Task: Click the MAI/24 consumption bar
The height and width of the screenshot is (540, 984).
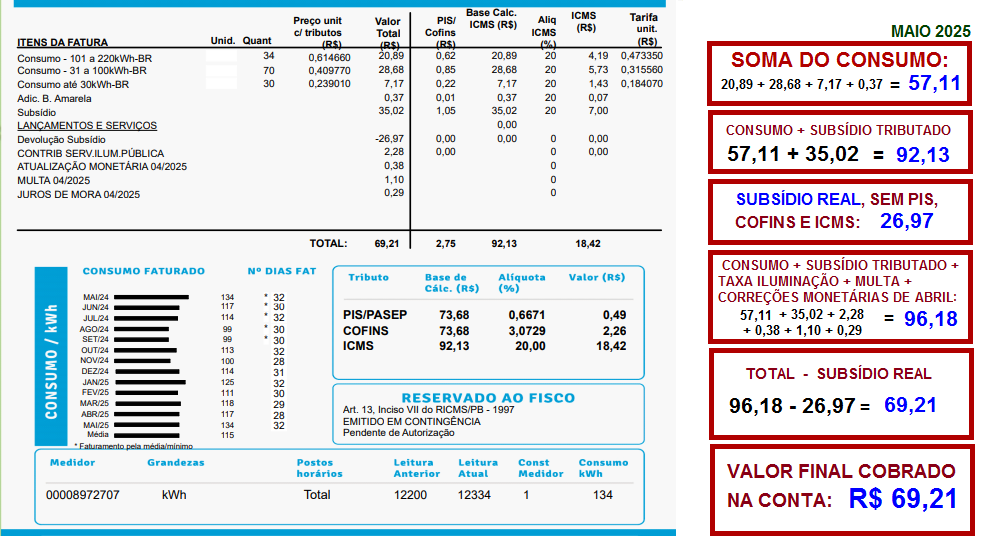Action: tap(151, 297)
